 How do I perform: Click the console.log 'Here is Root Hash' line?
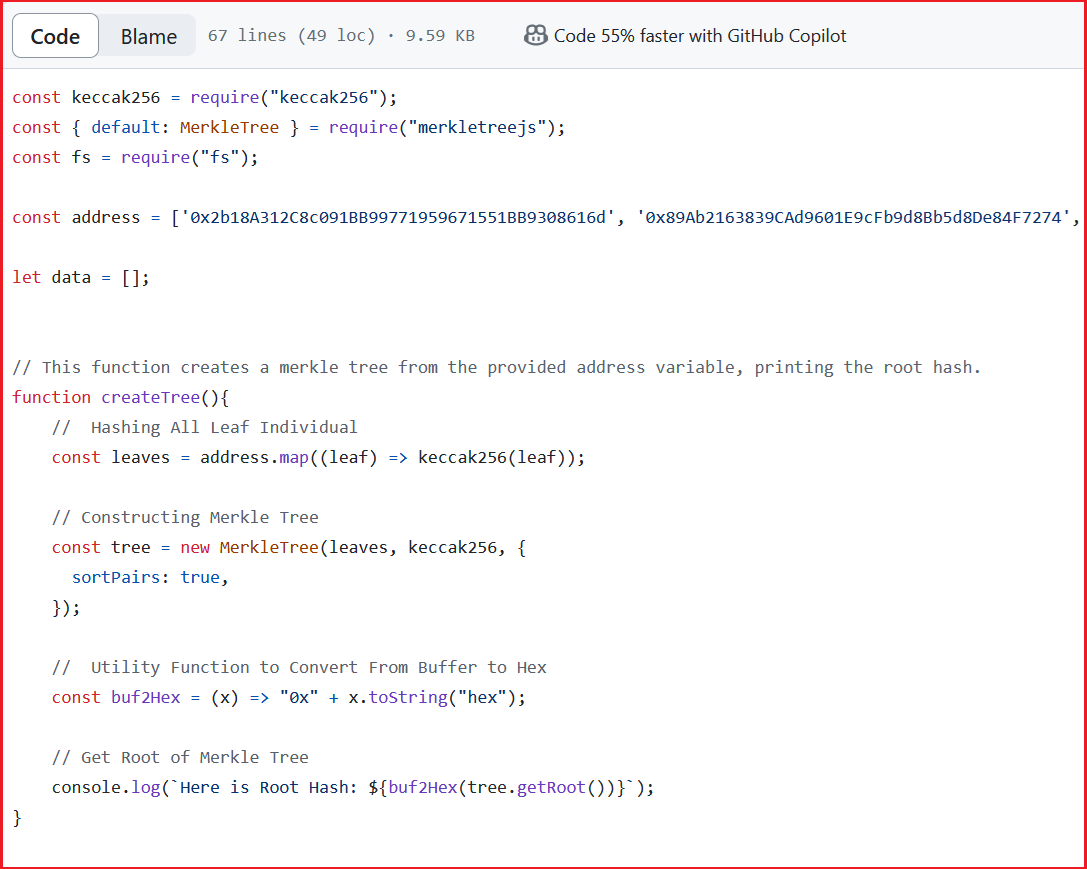click(x=353, y=788)
